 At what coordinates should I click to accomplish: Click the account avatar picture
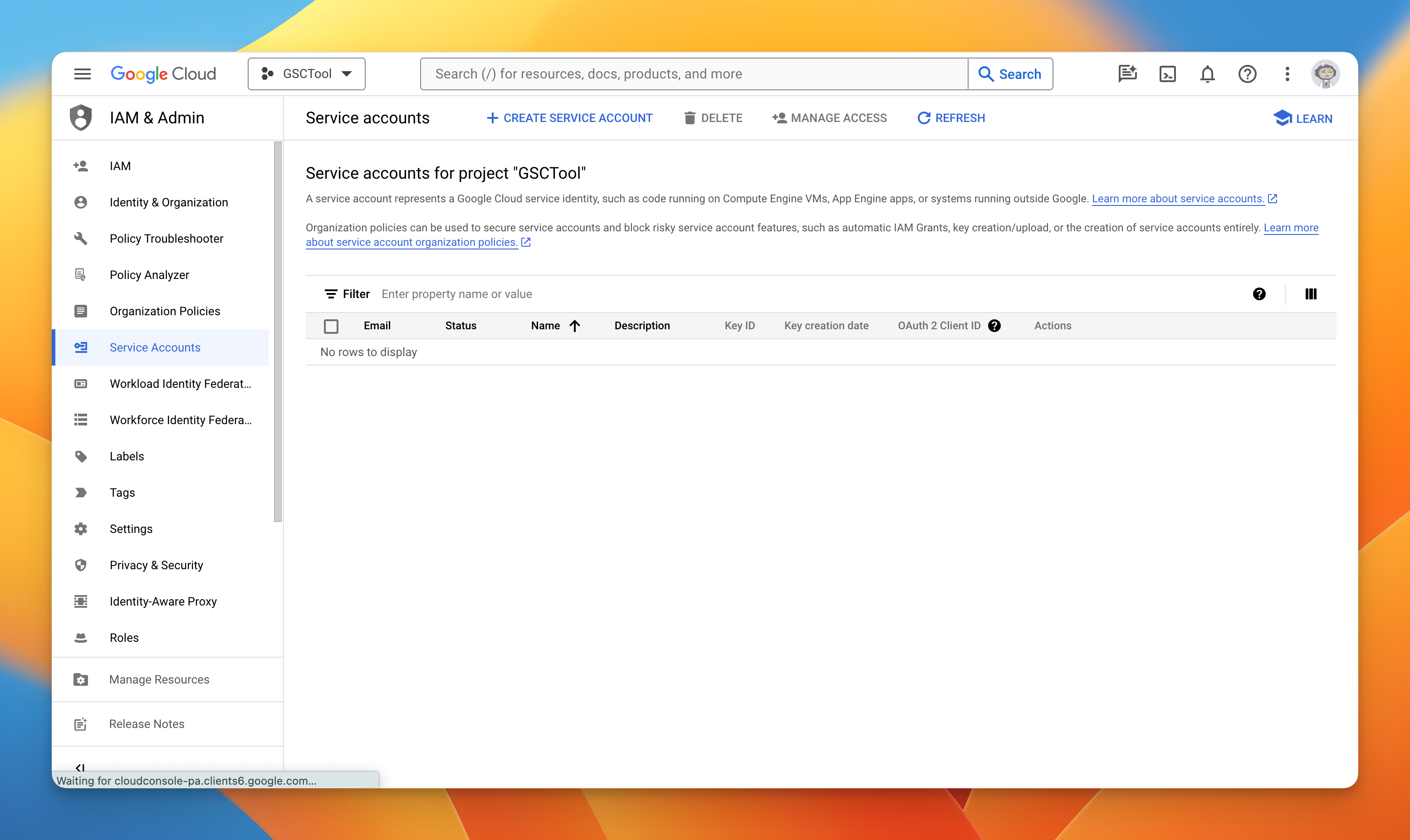[1325, 74]
